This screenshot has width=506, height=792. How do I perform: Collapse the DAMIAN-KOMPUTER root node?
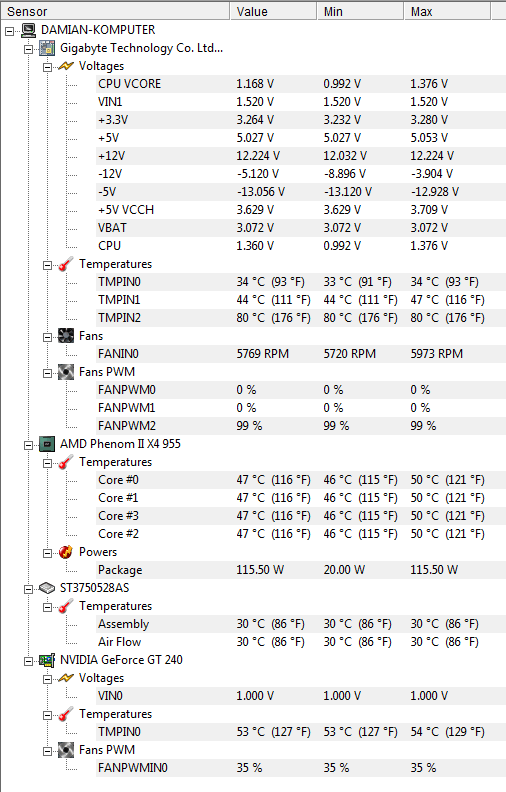tap(10, 31)
